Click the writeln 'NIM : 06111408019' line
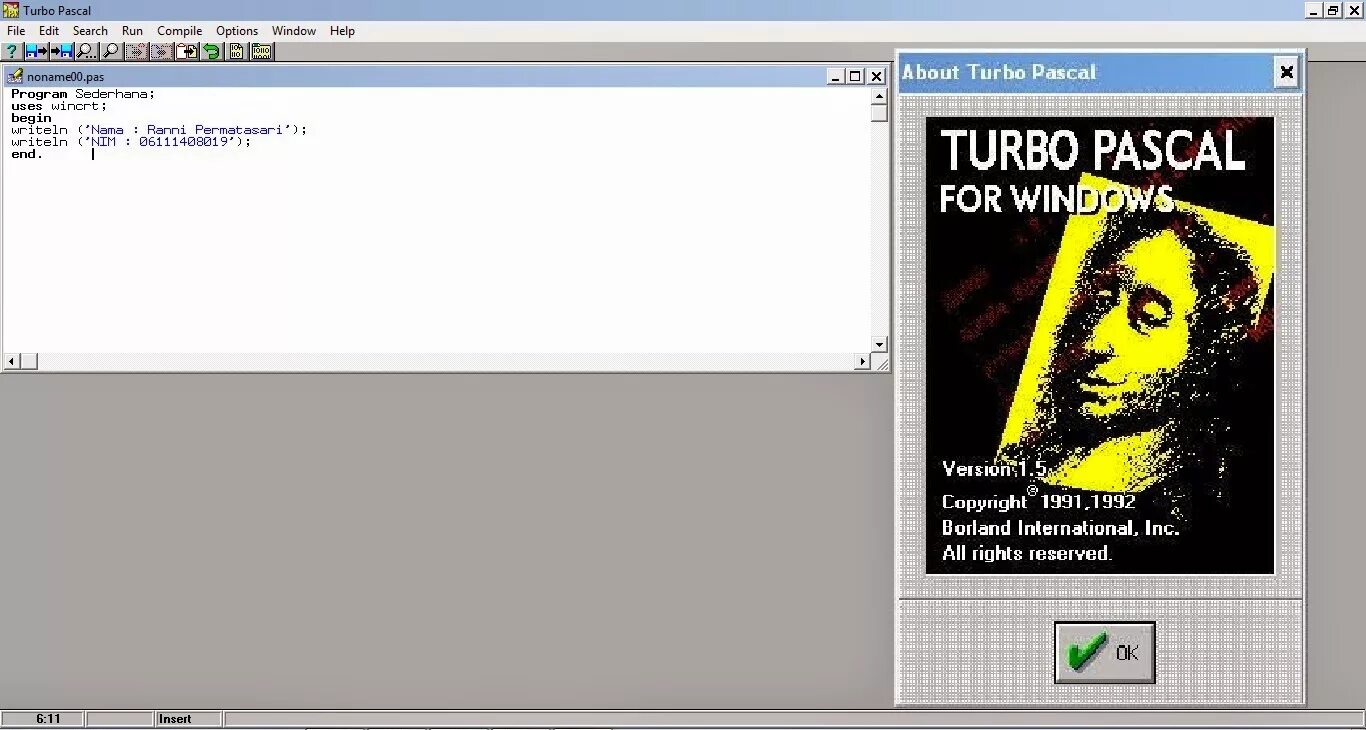Viewport: 1366px width, 730px height. pos(131,142)
